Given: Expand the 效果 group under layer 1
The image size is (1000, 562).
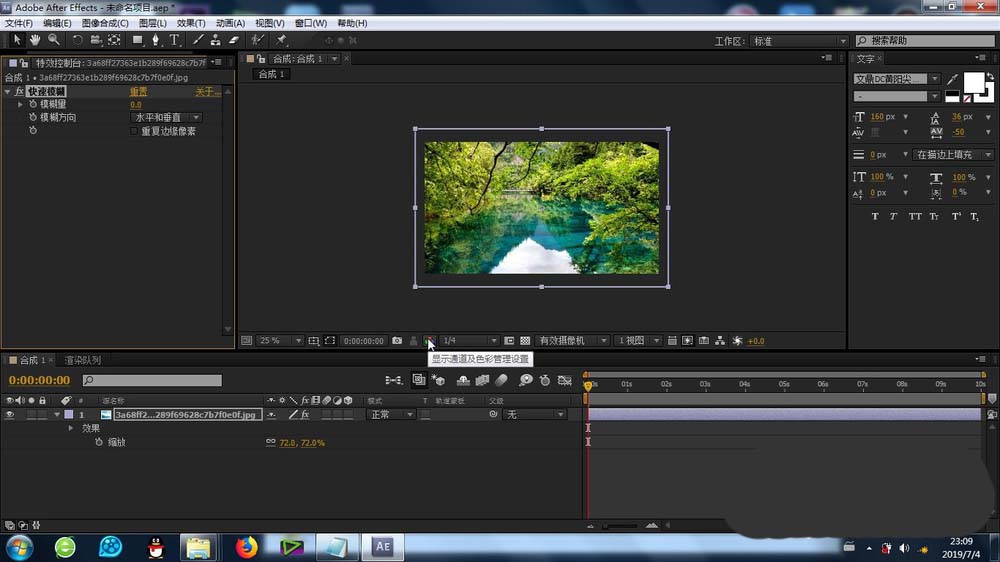Looking at the screenshot, I should coord(71,428).
